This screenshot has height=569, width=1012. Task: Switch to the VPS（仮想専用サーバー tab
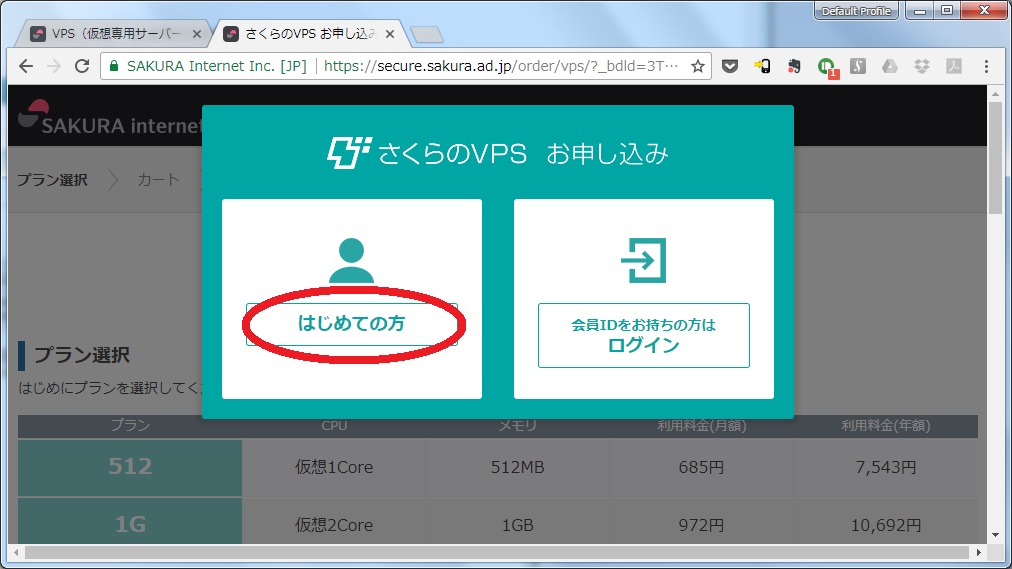click(116, 34)
